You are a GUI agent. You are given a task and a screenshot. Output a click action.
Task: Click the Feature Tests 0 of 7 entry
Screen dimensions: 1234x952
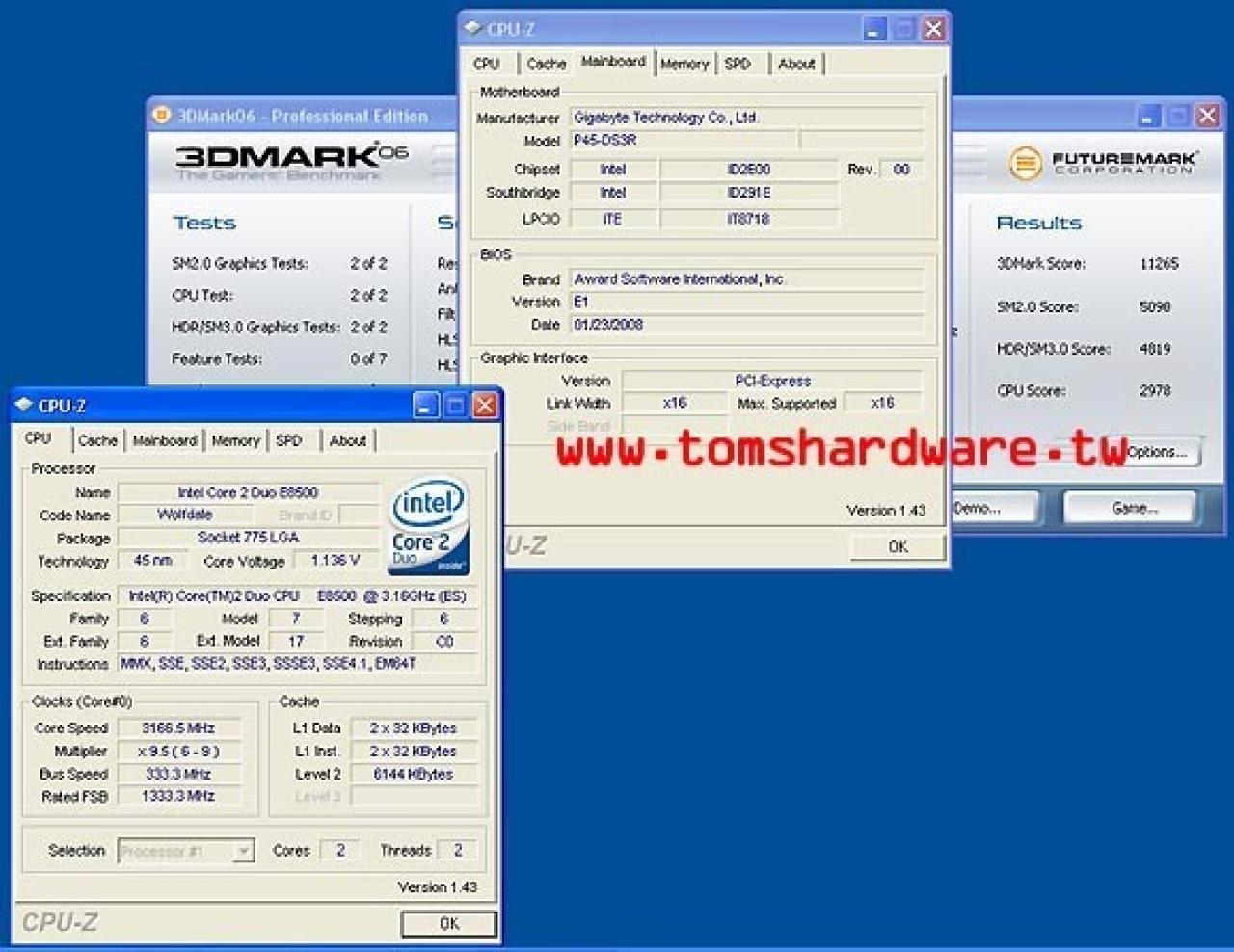coord(280,359)
